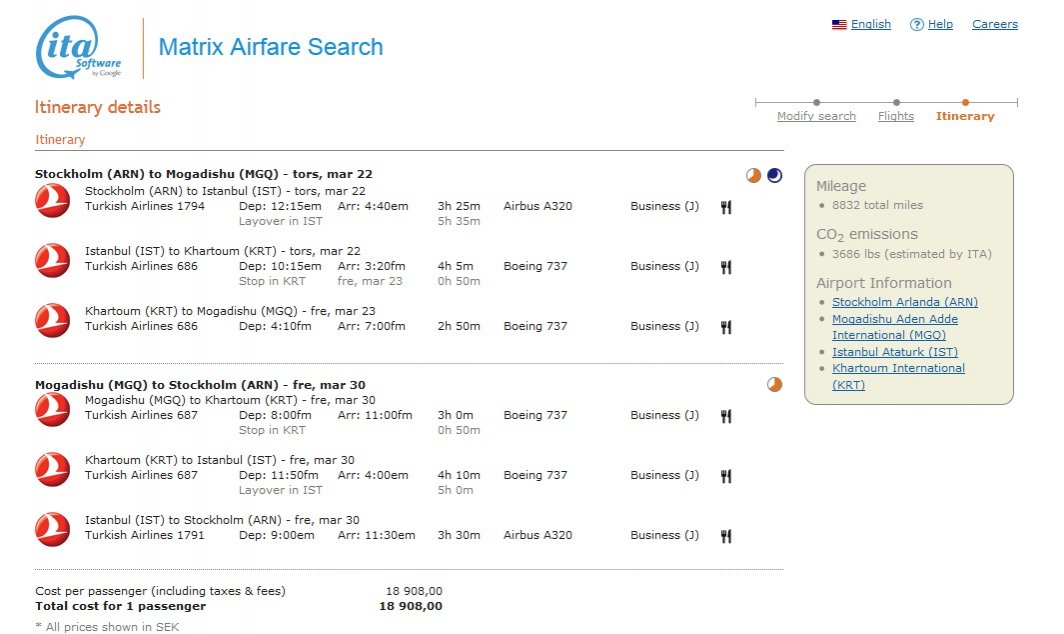Click the "fre, mar 23" arrival date note
The width and height of the screenshot is (1064, 634).
tap(370, 281)
